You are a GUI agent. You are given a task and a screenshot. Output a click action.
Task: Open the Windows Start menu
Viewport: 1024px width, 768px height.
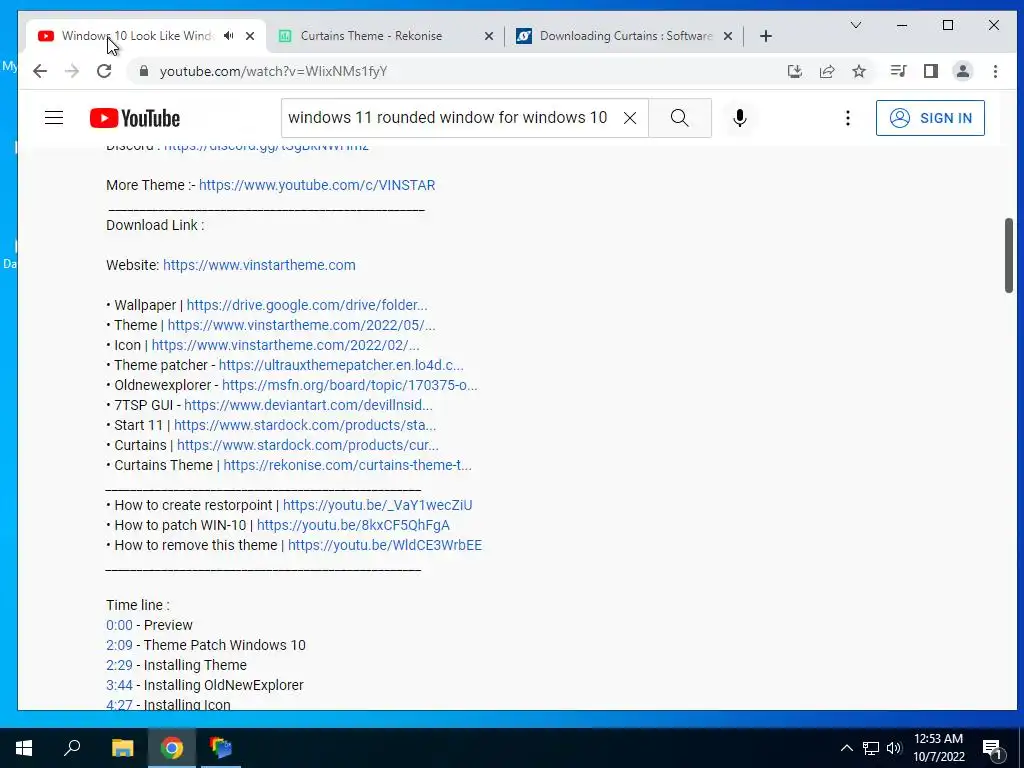[x=24, y=748]
